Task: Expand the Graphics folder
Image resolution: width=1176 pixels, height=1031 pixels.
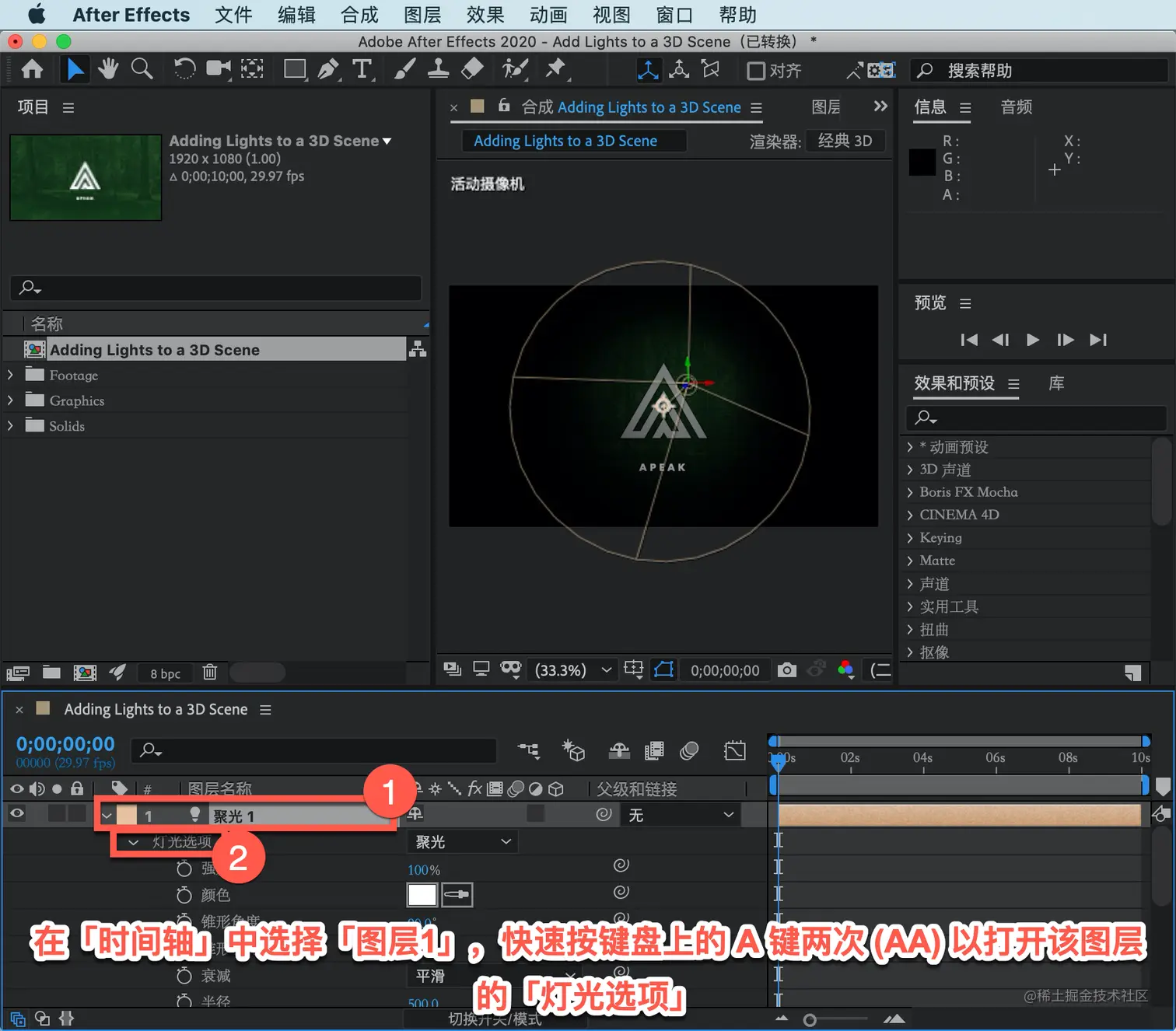Action: 10,400
